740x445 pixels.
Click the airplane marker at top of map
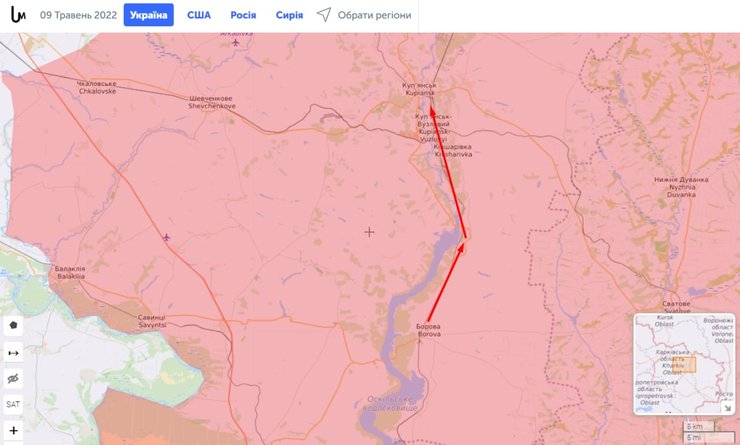pos(236,43)
